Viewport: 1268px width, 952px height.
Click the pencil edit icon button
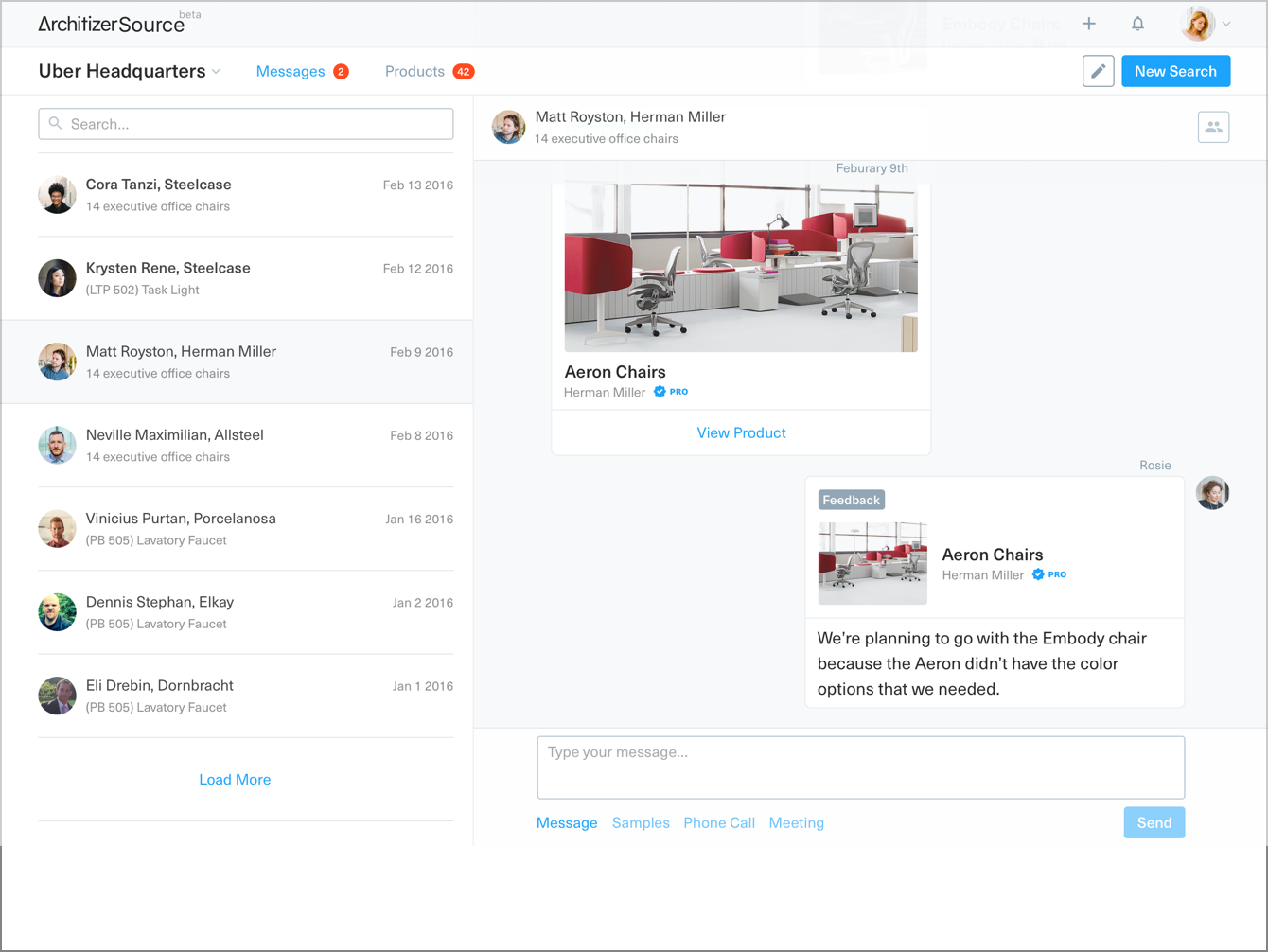(1098, 71)
